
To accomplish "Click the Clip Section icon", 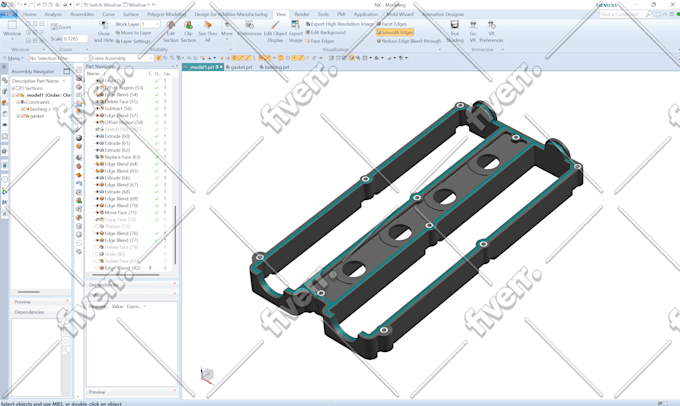I will (x=188, y=25).
